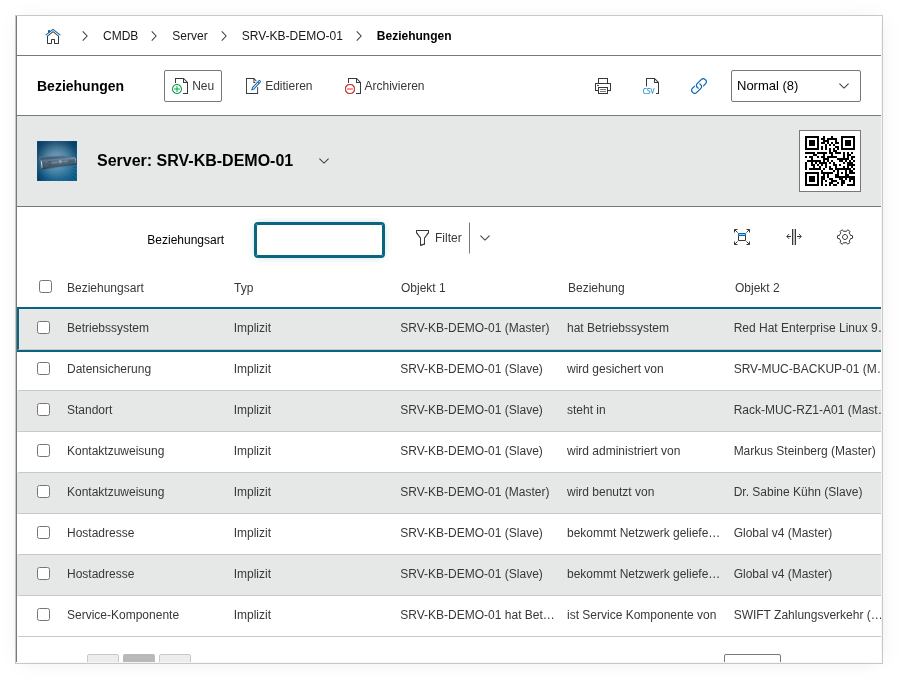Go to the home page icon
Image resolution: width=899 pixels, height=680 pixels.
coord(53,36)
